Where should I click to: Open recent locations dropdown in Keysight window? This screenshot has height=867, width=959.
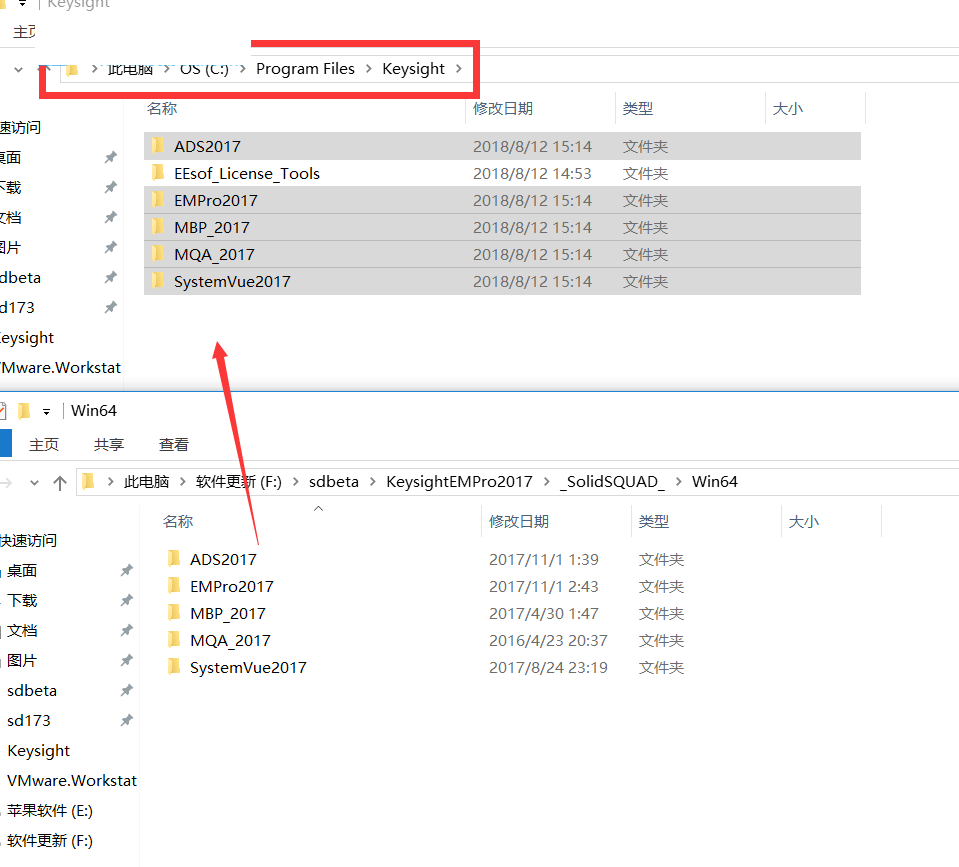(x=18, y=70)
